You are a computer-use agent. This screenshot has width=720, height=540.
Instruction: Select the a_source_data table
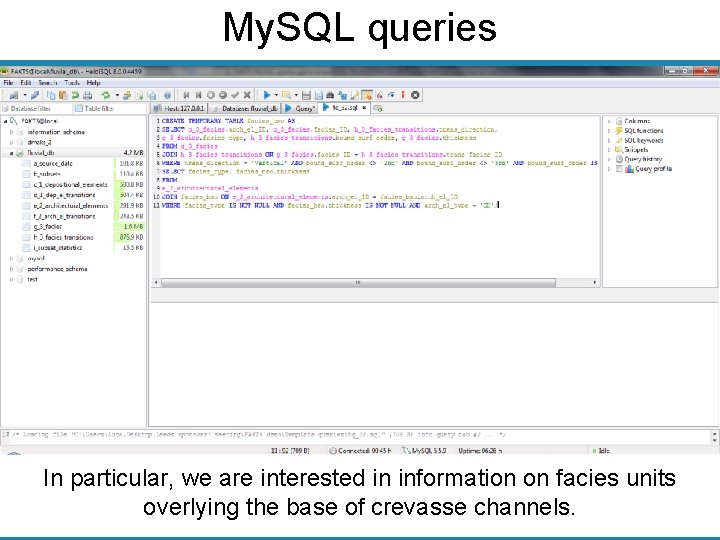[x=53, y=163]
